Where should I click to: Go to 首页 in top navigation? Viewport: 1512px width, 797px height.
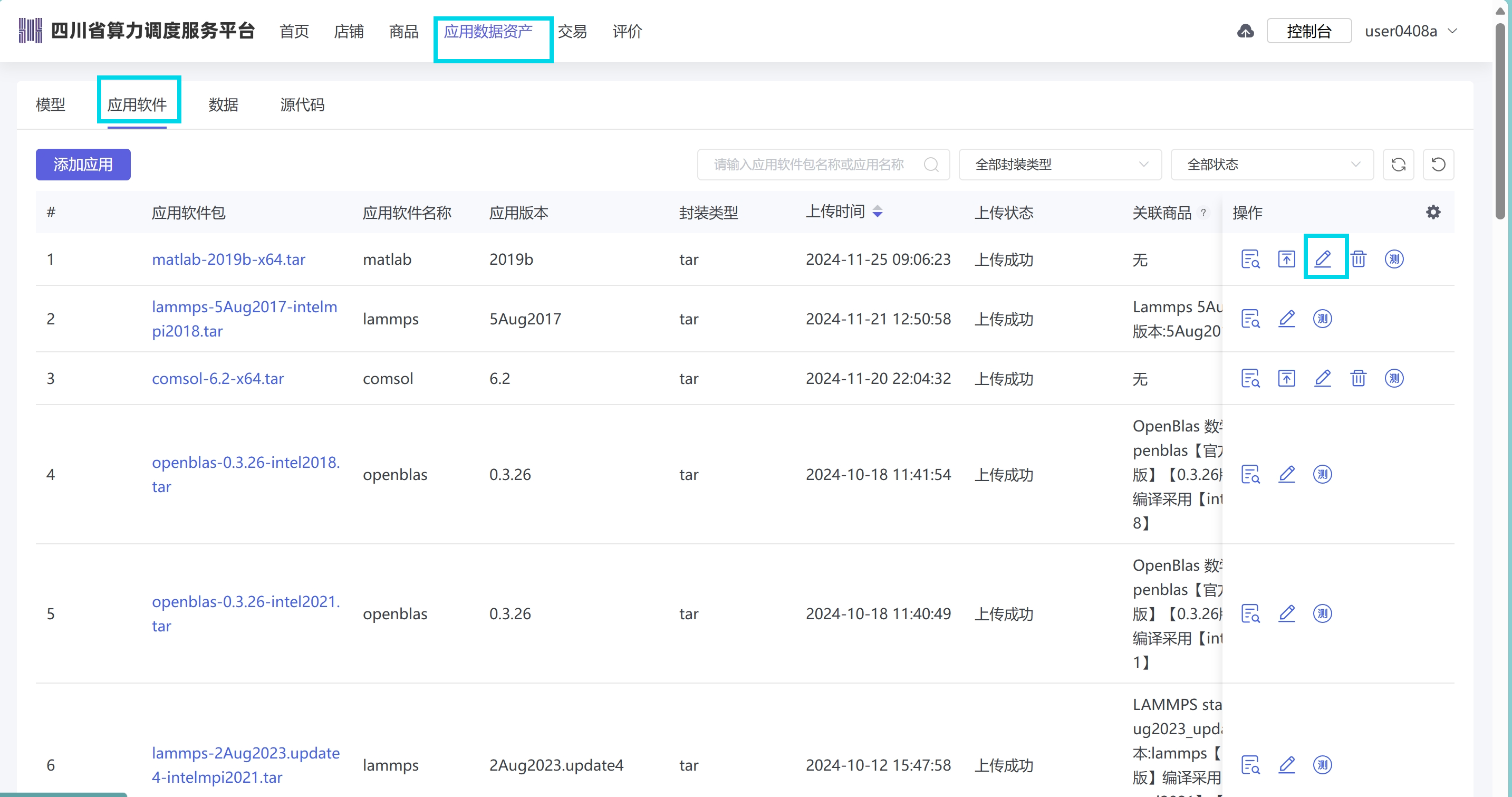[294, 31]
